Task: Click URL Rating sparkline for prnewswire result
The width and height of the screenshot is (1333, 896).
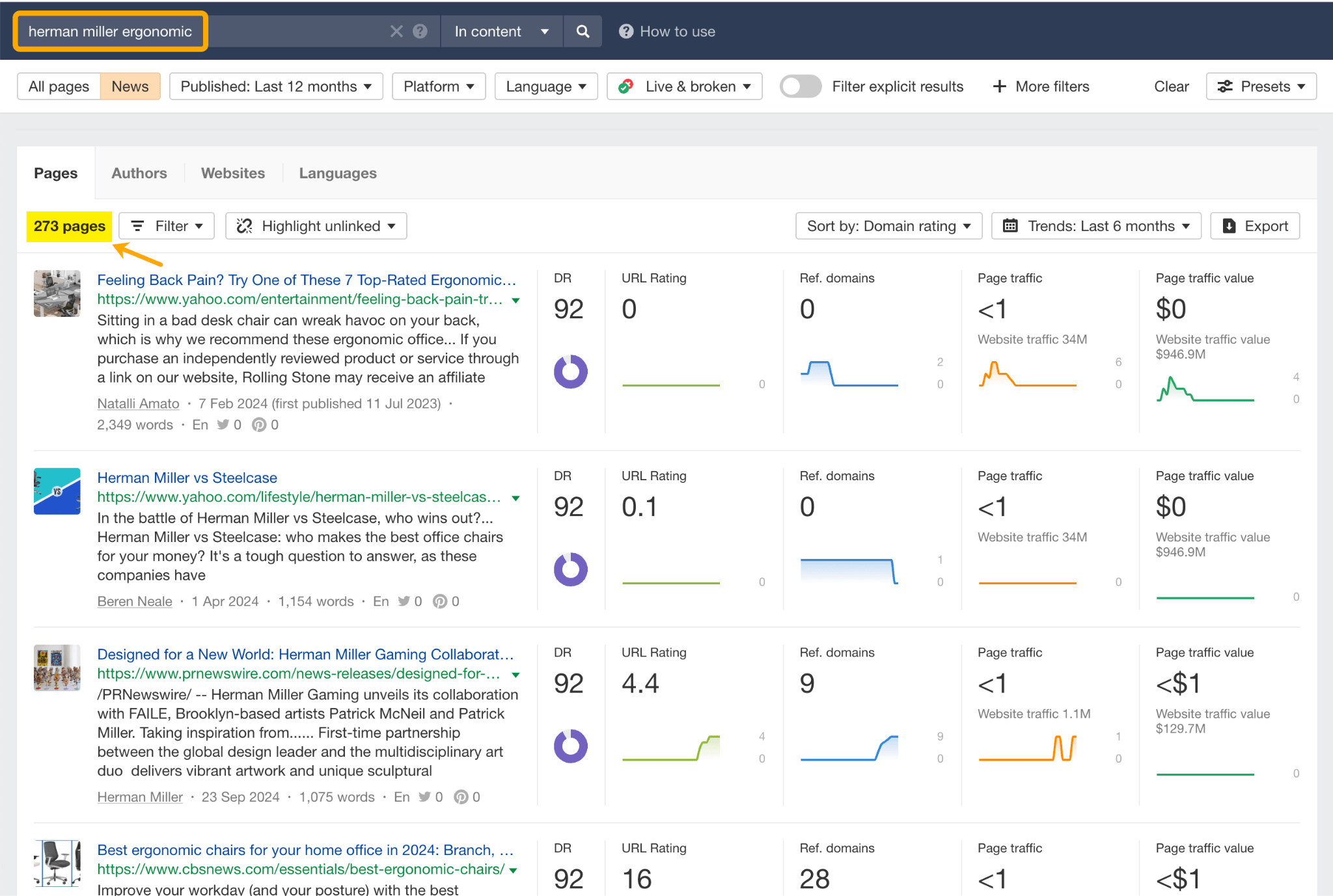Action: point(671,748)
